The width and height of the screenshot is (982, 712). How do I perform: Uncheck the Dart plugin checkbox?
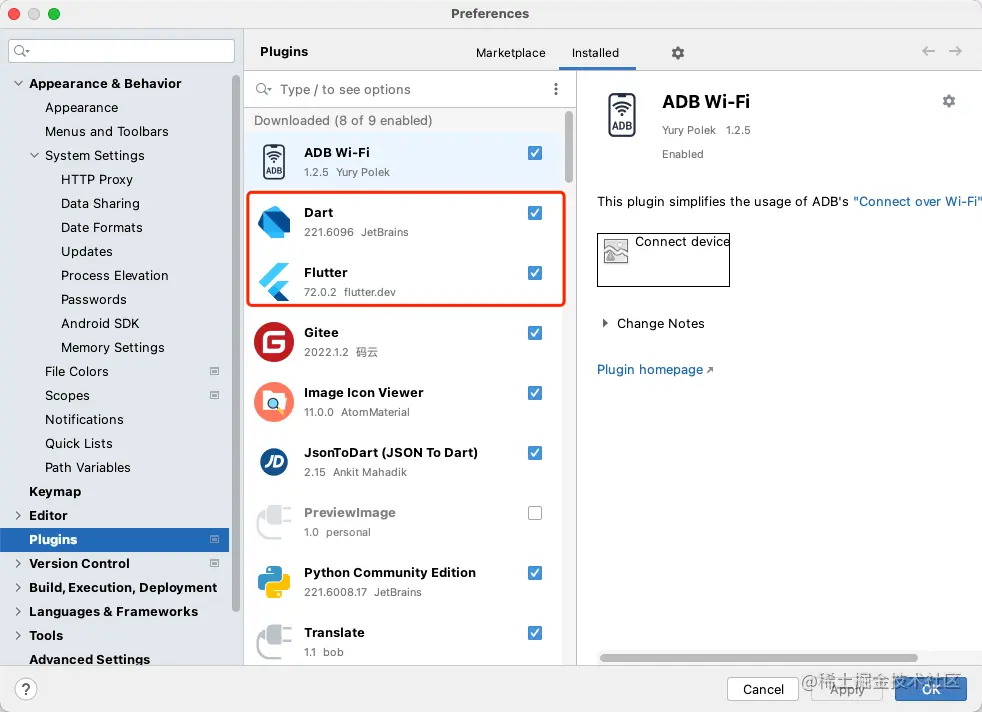535,213
